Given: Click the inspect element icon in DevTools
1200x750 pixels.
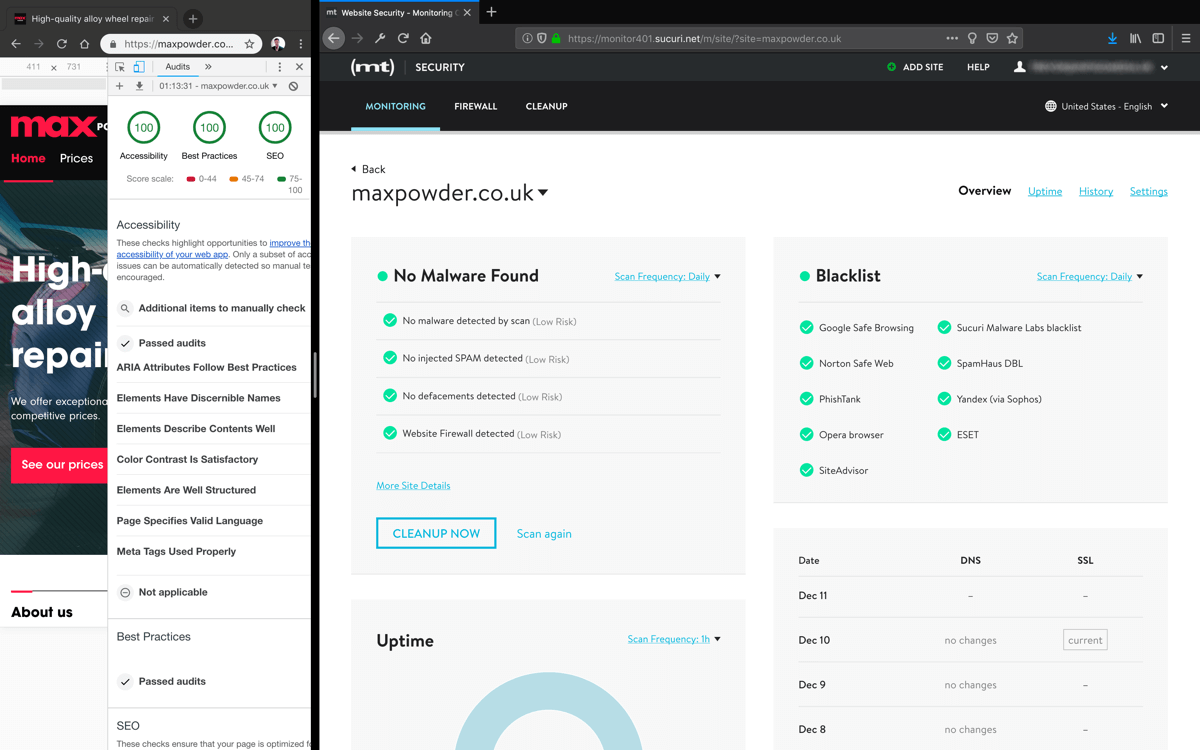Looking at the screenshot, I should 120,67.
